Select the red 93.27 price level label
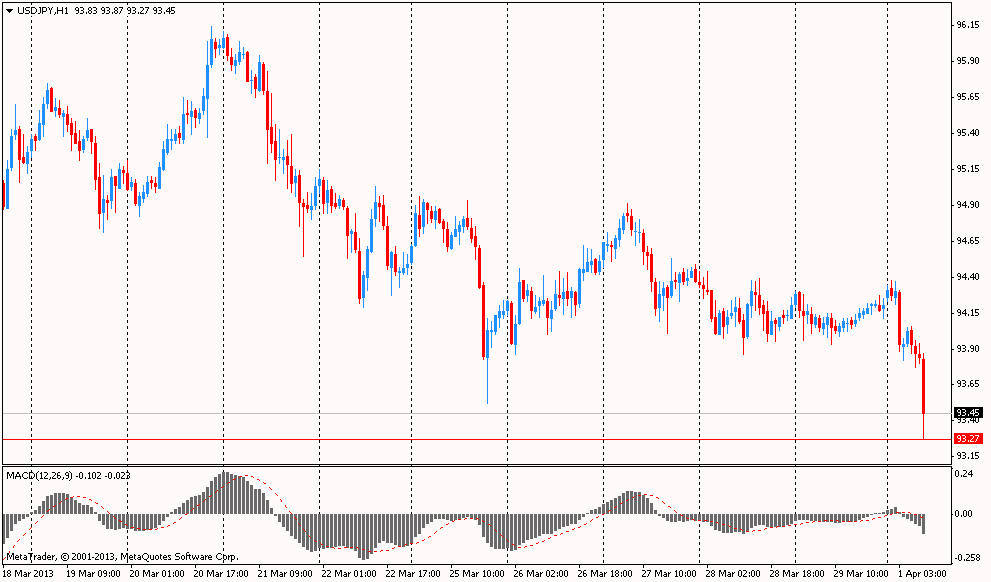991x582 pixels. click(x=968, y=439)
